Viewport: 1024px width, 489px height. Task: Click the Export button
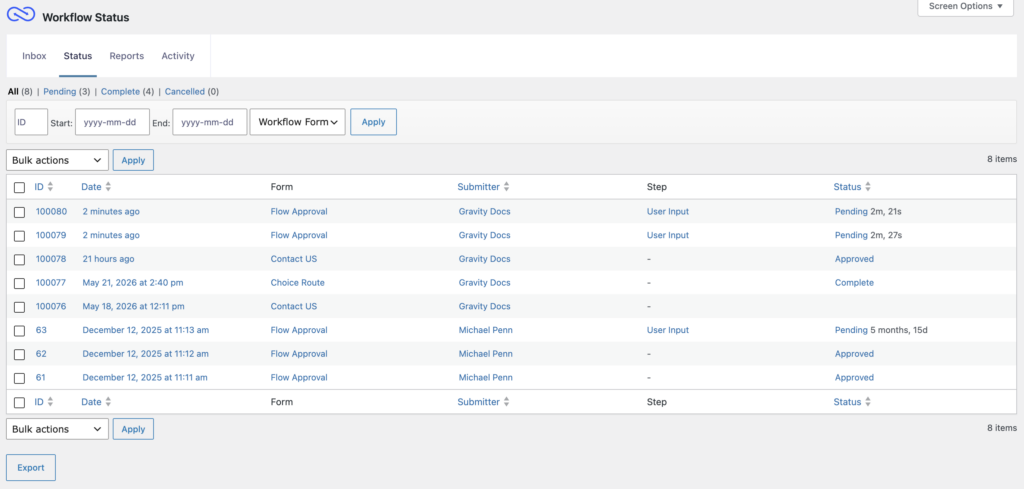pos(31,467)
